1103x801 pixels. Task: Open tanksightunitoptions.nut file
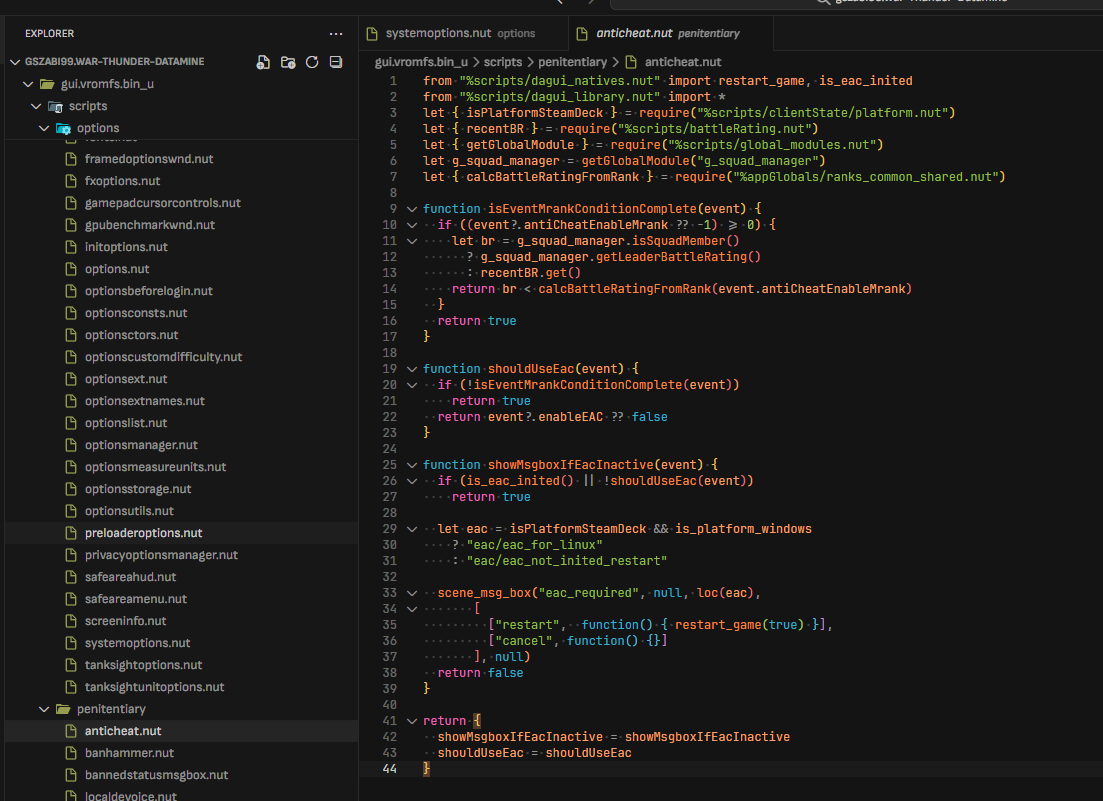point(181,687)
